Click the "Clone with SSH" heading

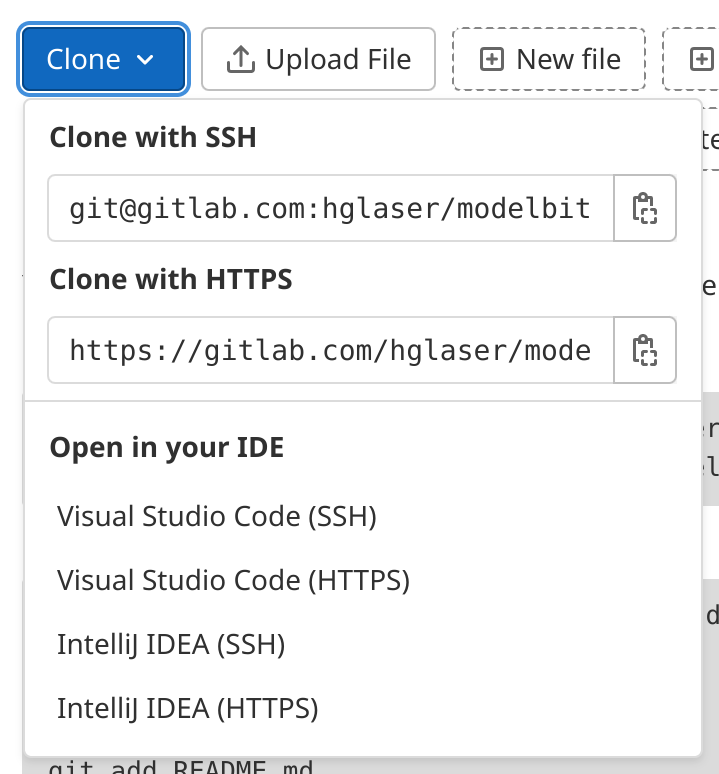click(153, 137)
